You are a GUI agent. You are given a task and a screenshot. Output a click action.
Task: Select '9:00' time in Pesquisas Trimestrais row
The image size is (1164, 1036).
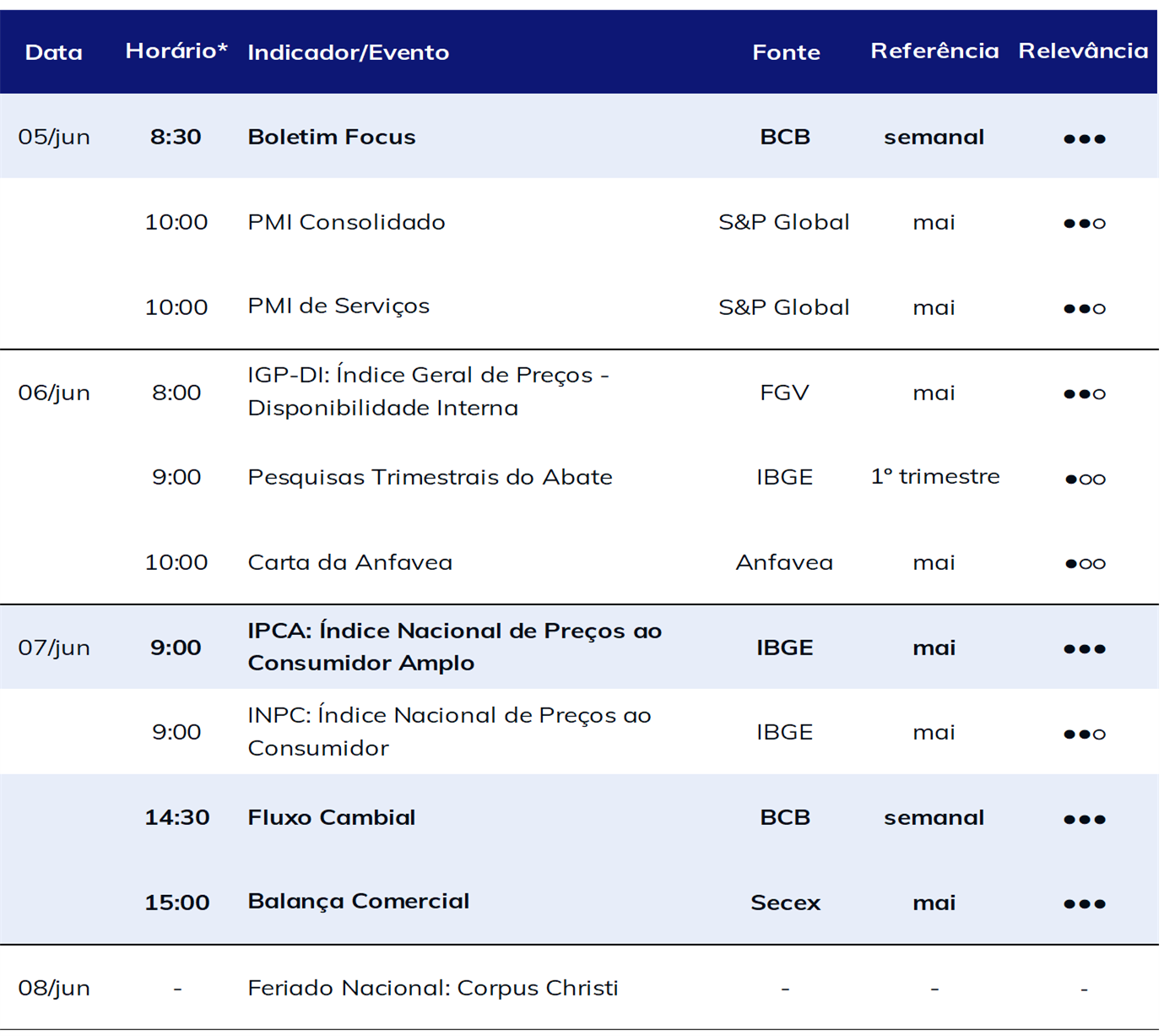click(x=176, y=477)
